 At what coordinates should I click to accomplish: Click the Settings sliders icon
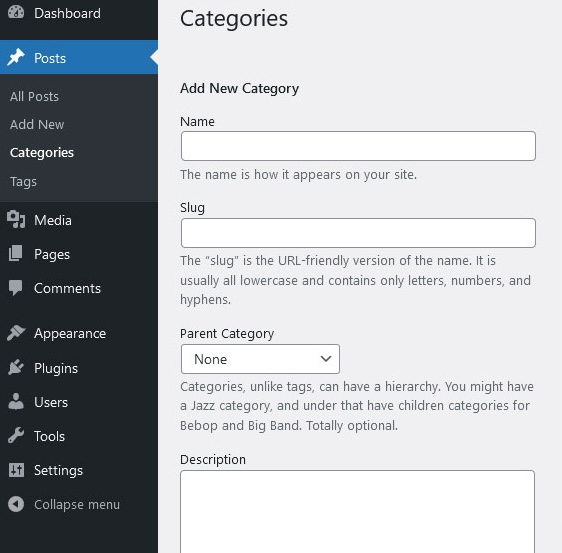point(16,470)
